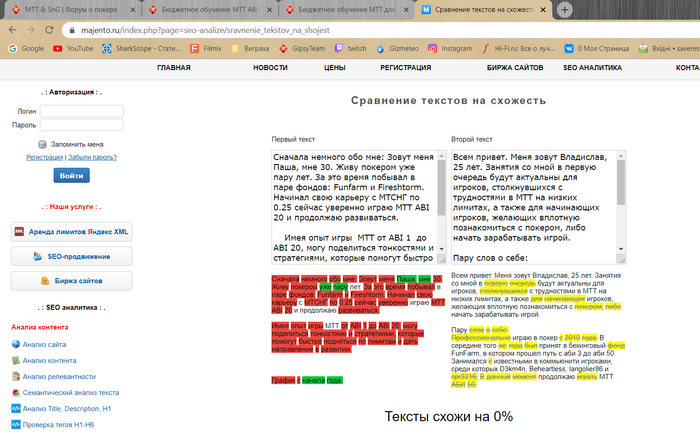Click scroll-down arrow of Второй текст textarea
This screenshot has width=700, height=434.
click(x=621, y=249)
